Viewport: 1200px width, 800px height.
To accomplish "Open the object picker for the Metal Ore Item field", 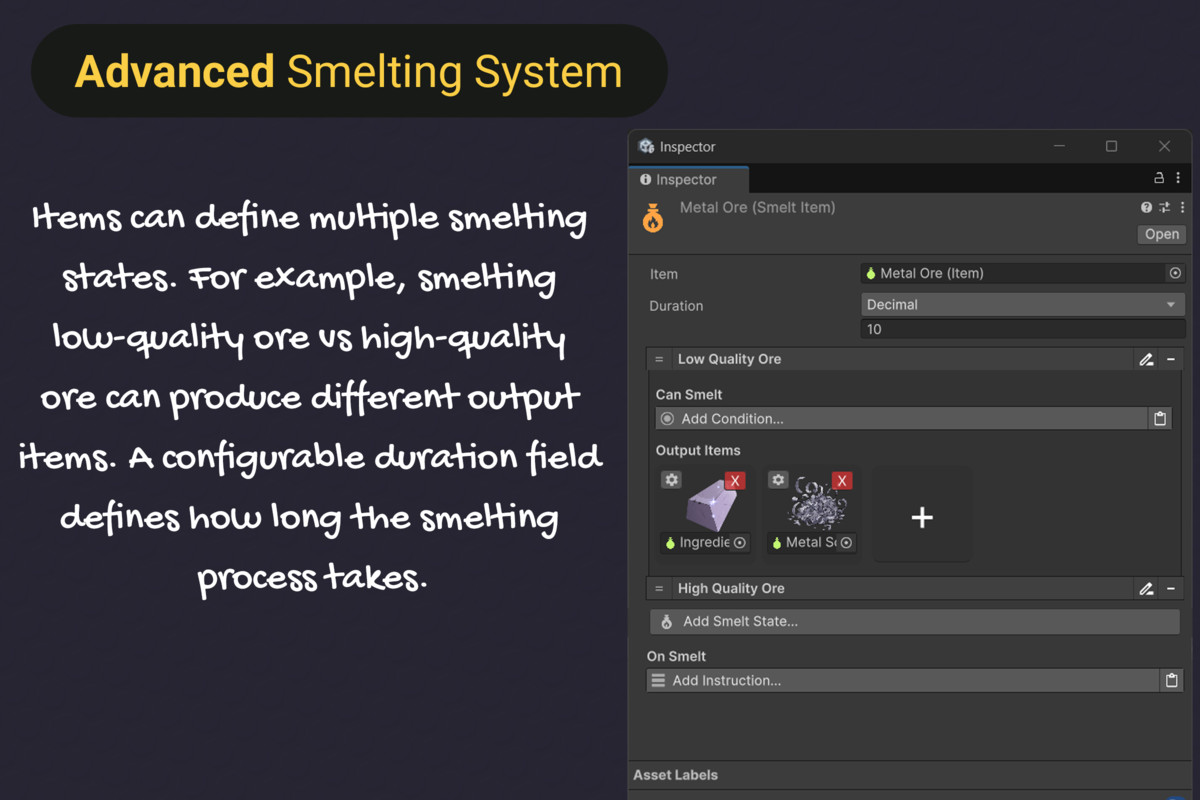I will (1174, 272).
